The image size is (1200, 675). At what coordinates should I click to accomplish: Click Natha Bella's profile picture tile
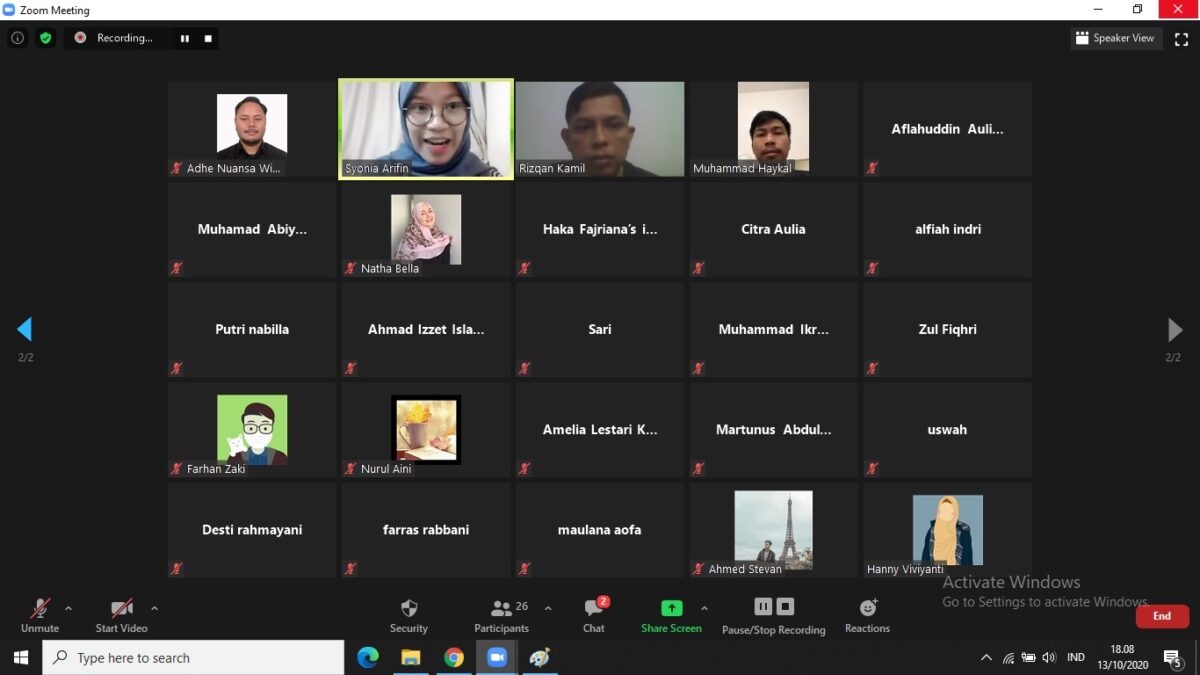click(x=426, y=229)
